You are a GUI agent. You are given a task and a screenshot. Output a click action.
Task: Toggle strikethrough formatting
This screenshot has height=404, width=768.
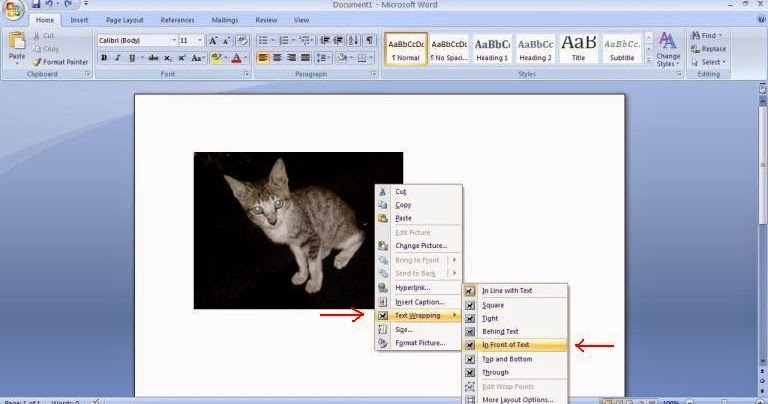(153, 58)
